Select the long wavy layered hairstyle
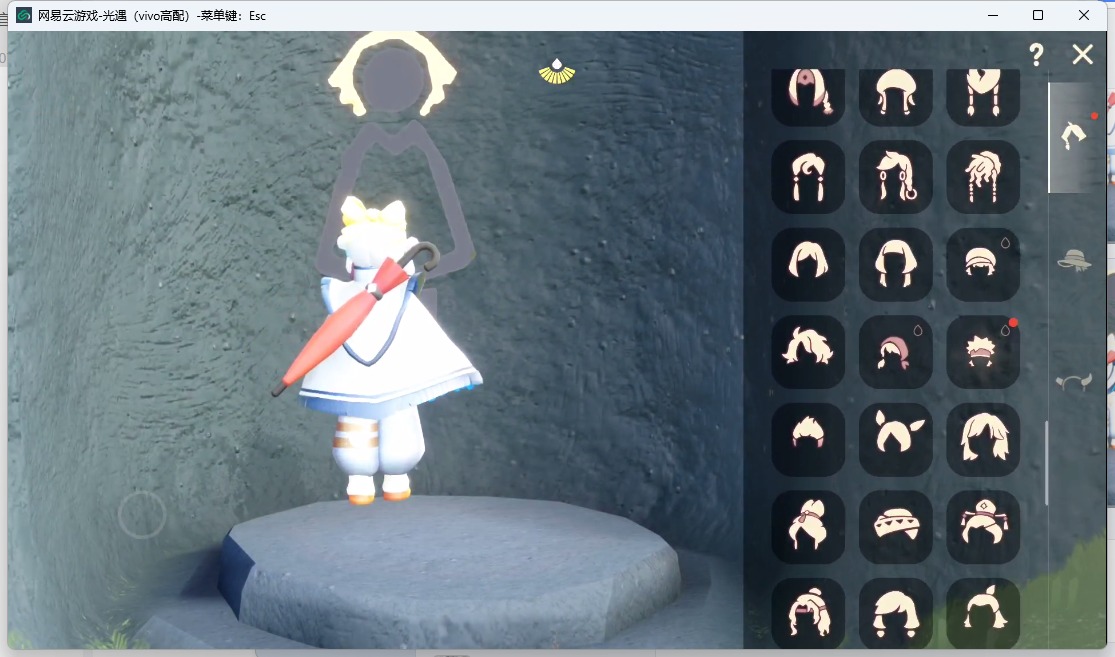Image resolution: width=1115 pixels, height=657 pixels. 983,439
